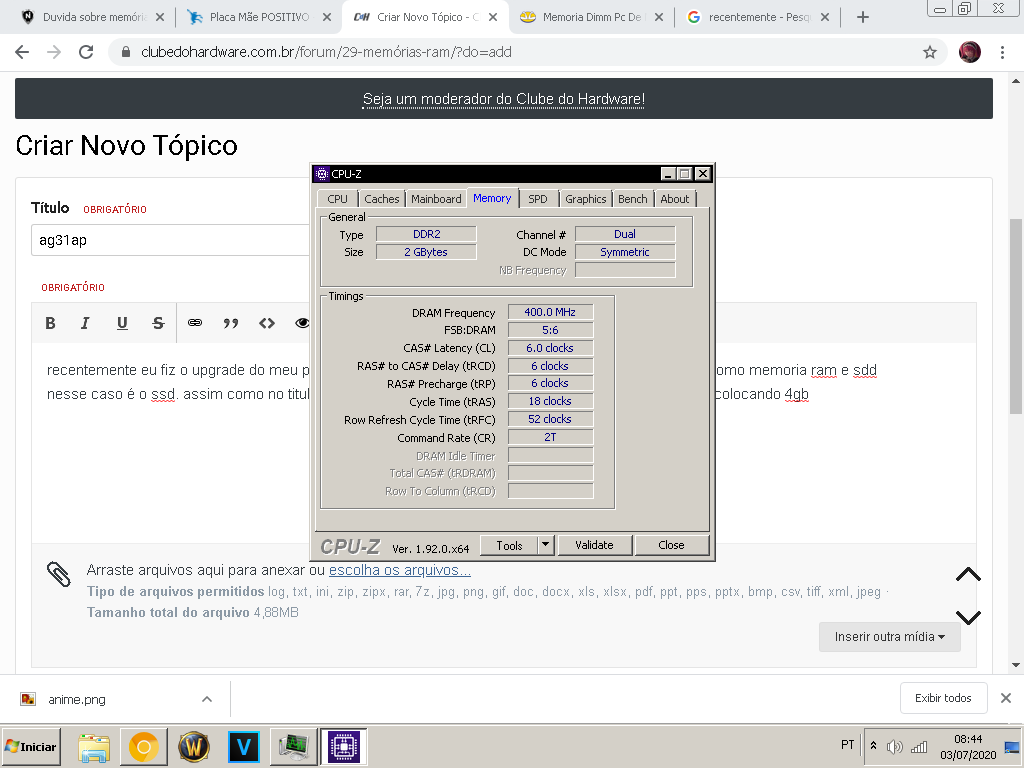Reload the current page
1024x768 pixels.
[x=86, y=52]
